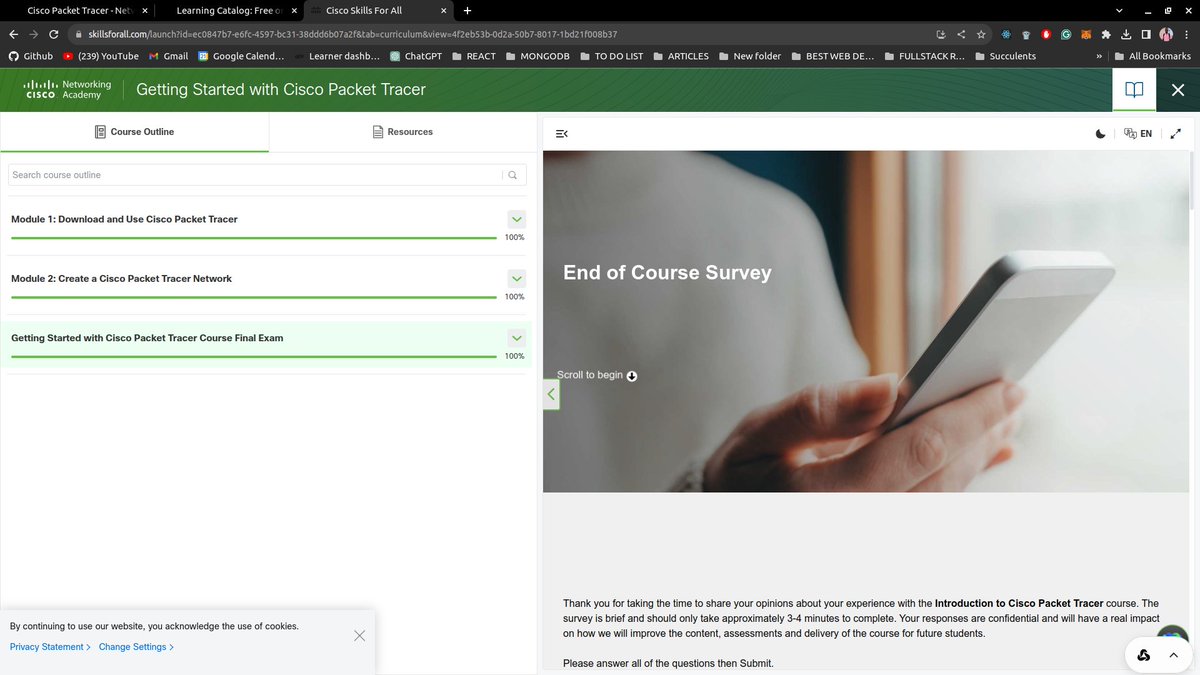
Task: Open the Change Settings cookie link
Action: coord(136,647)
